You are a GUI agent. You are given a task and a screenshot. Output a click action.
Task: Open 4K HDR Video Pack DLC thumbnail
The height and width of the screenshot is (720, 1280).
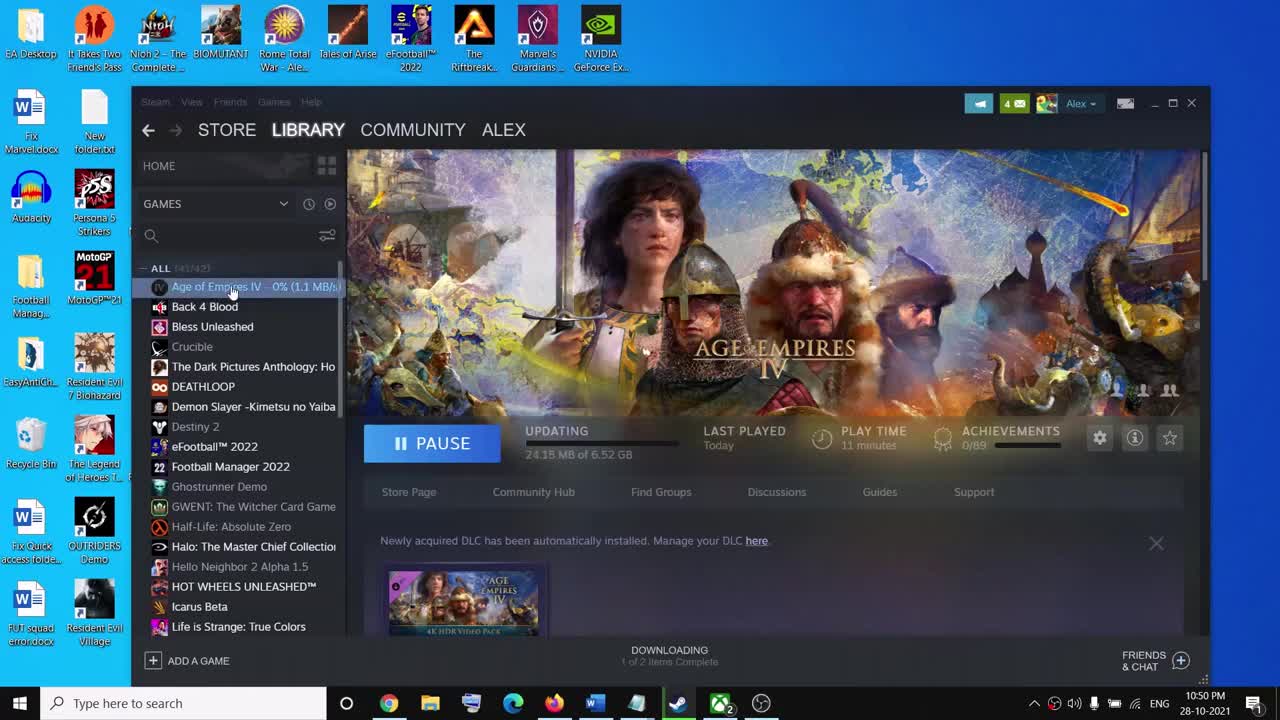pyautogui.click(x=463, y=603)
